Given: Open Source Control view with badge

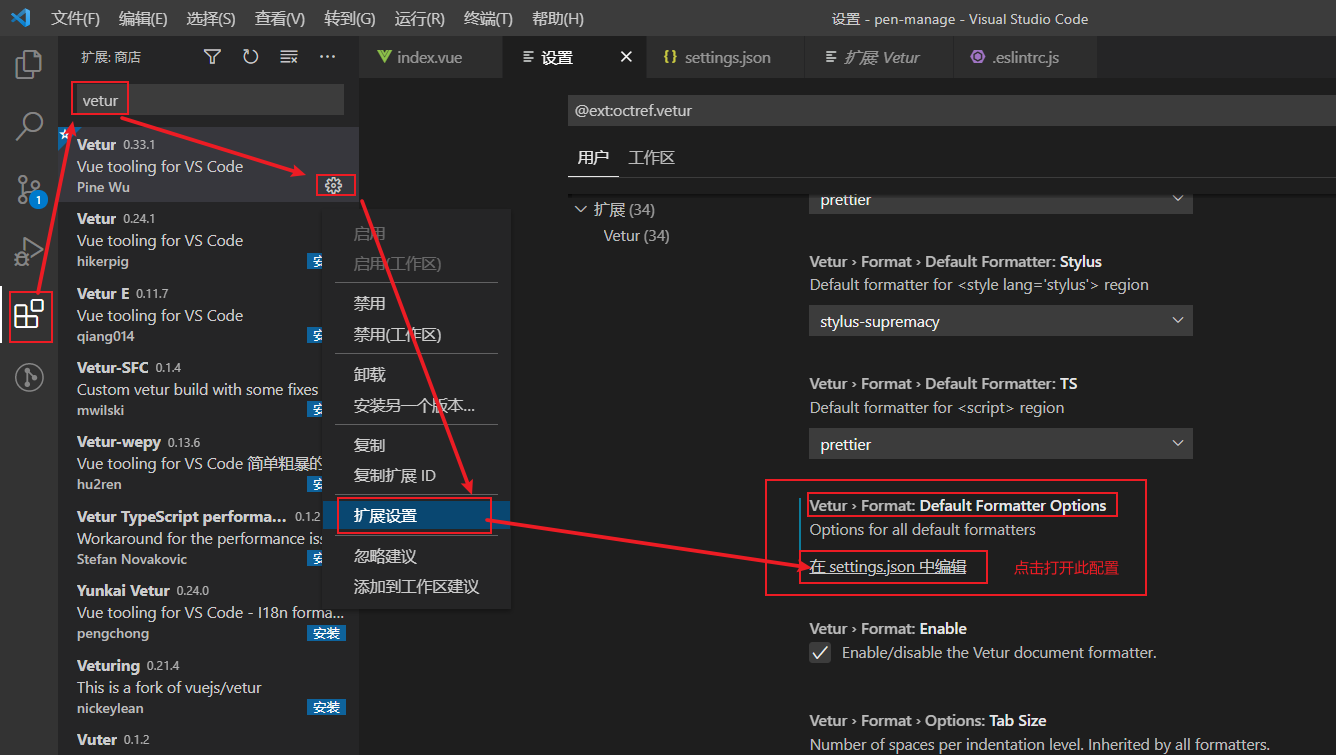Looking at the screenshot, I should tap(29, 190).
